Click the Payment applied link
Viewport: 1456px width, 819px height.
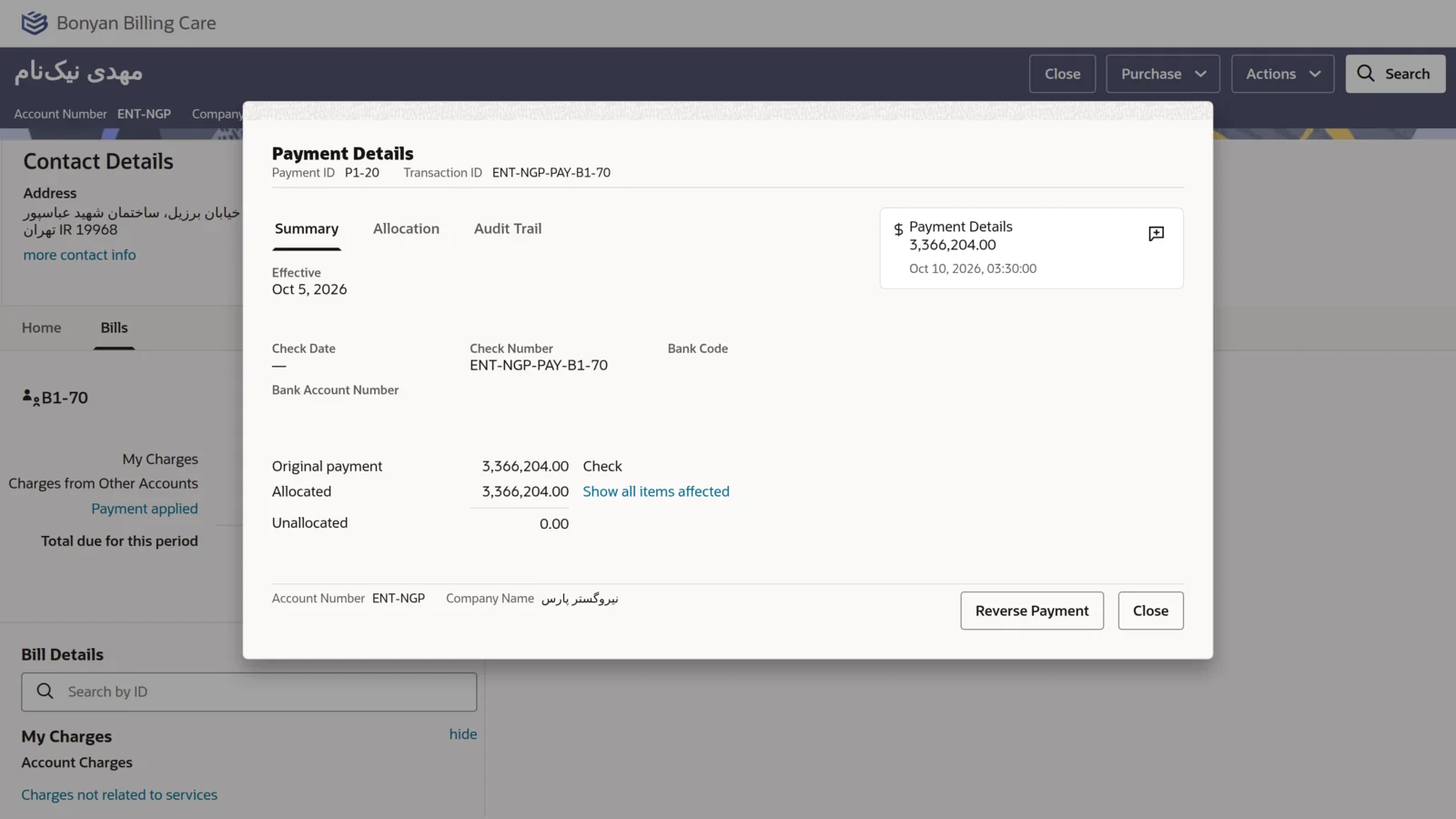(145, 509)
